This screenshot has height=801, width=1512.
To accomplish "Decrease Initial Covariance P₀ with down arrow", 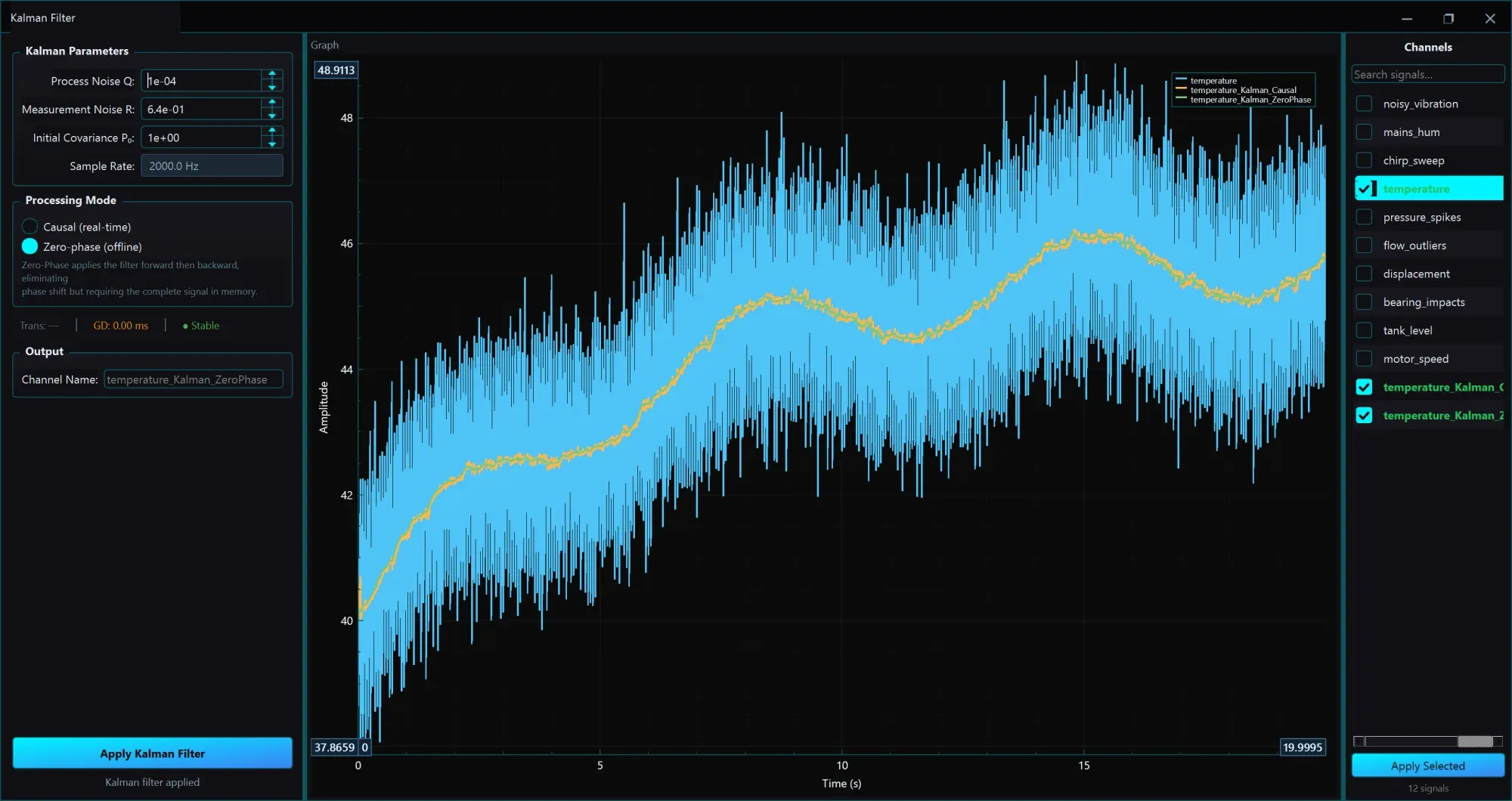I will [x=272, y=143].
